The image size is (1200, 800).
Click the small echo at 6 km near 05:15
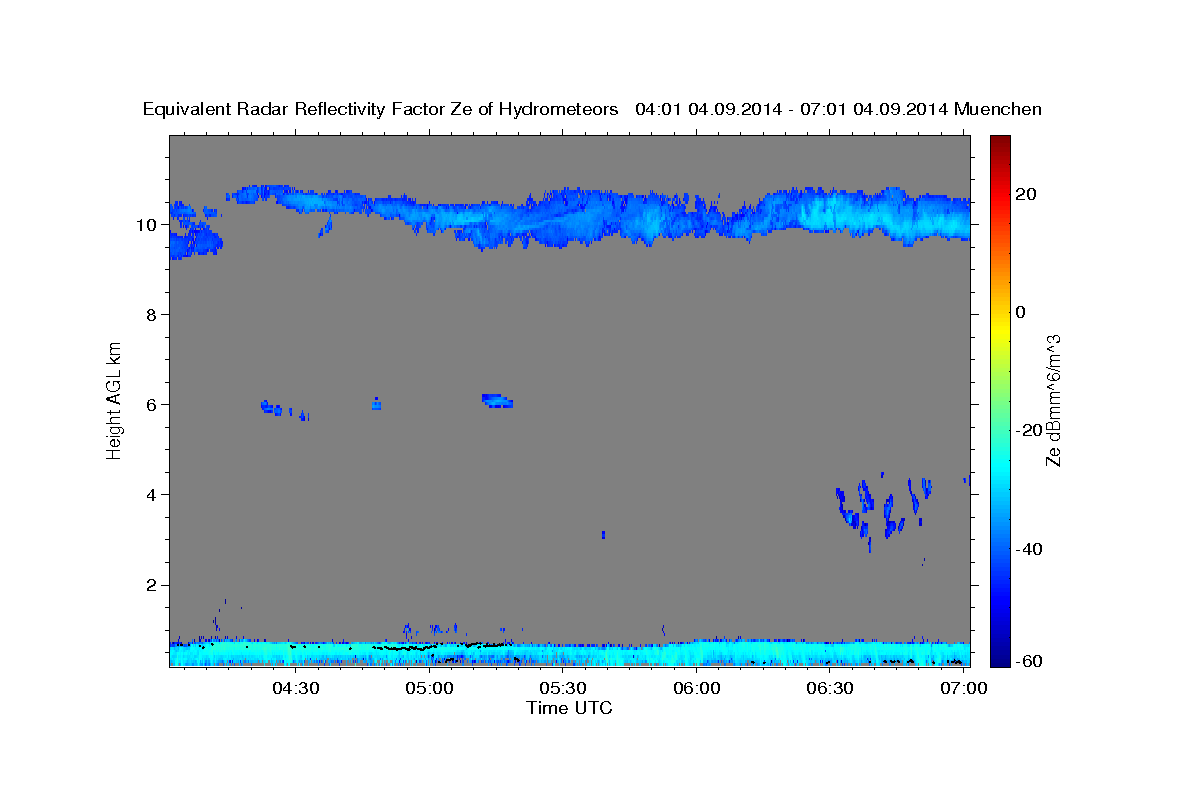pyautogui.click(x=497, y=401)
